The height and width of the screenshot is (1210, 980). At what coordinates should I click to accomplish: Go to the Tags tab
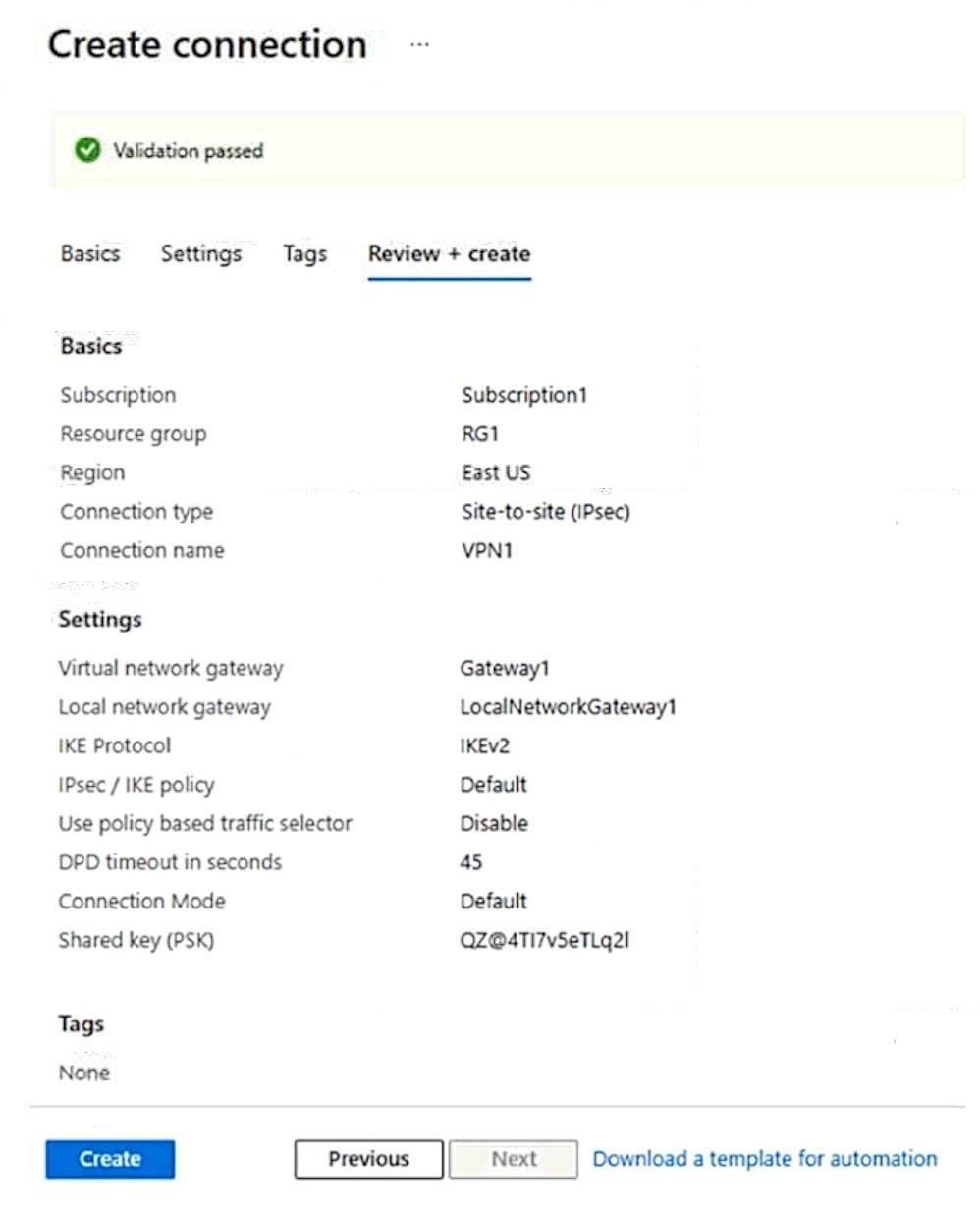coord(304,254)
